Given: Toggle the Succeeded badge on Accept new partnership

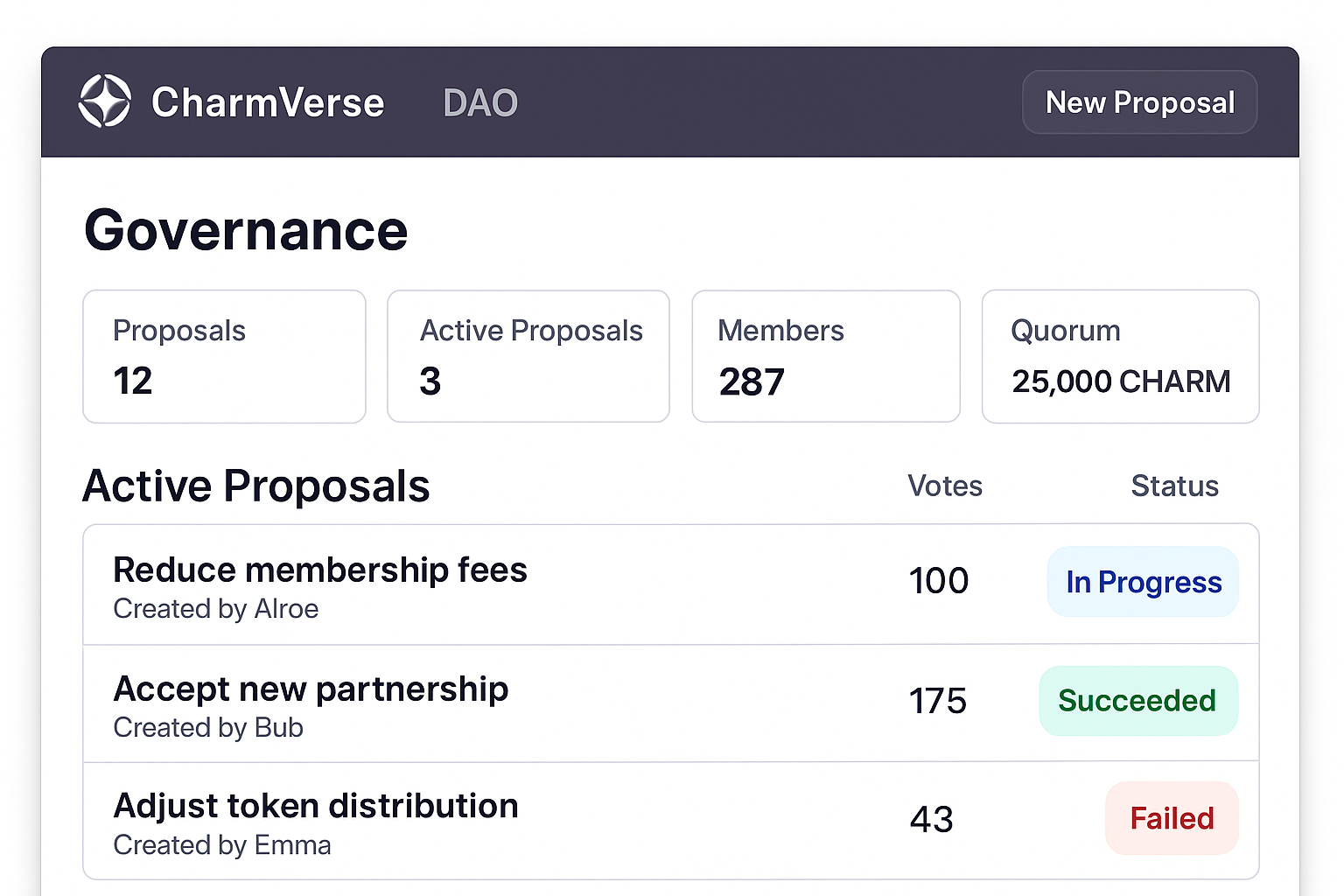Looking at the screenshot, I should (1137, 700).
